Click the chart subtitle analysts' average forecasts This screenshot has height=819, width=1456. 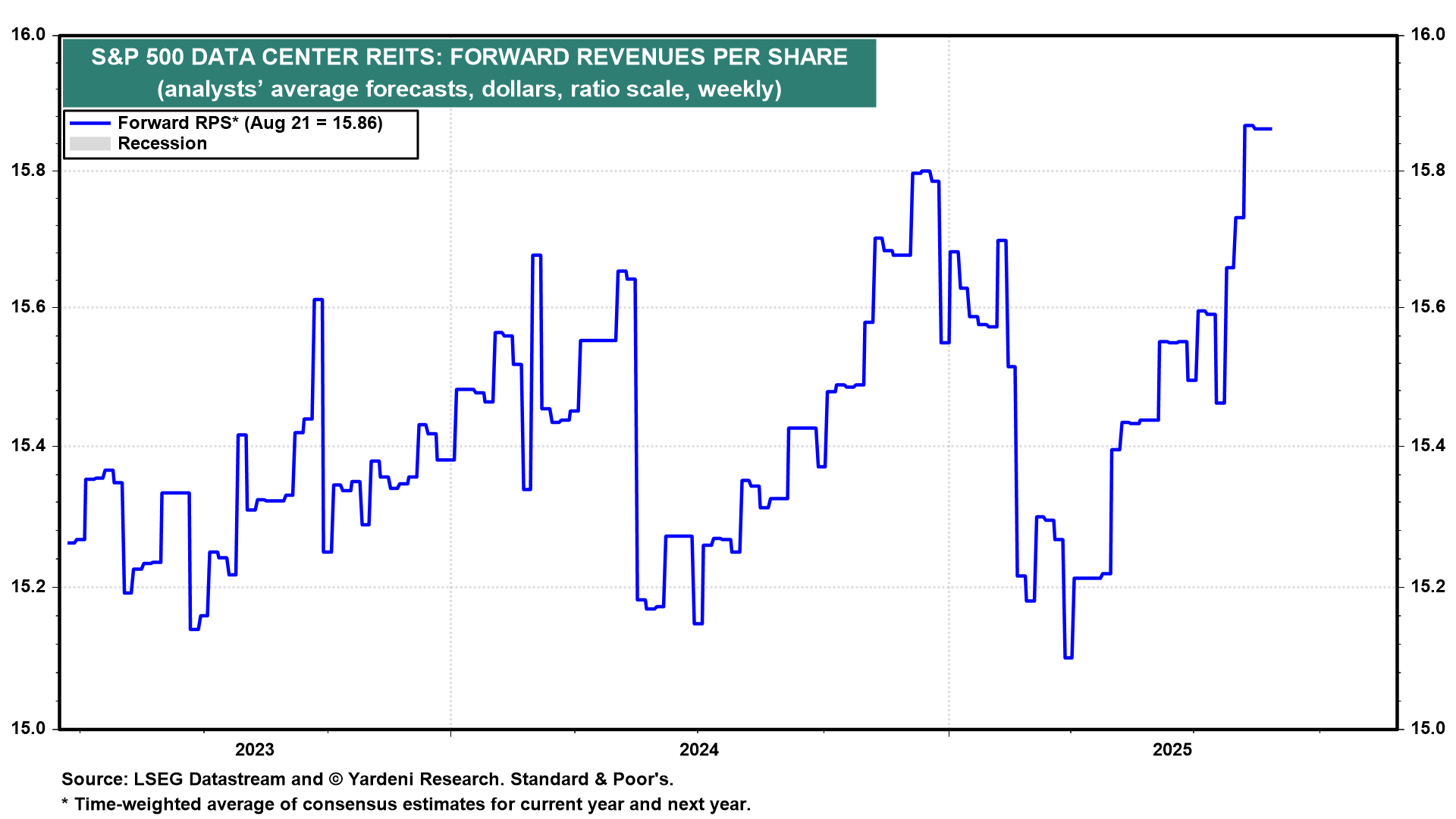tap(469, 89)
